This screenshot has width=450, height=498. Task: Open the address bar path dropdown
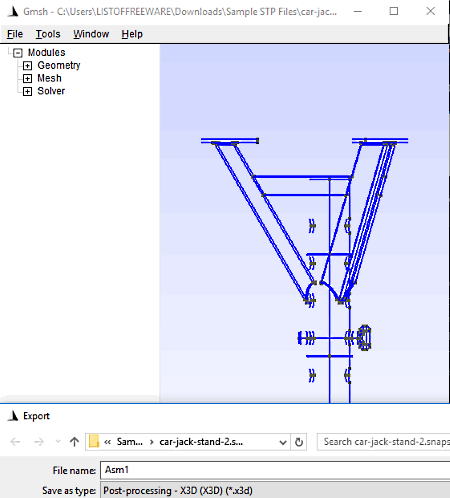[283, 442]
